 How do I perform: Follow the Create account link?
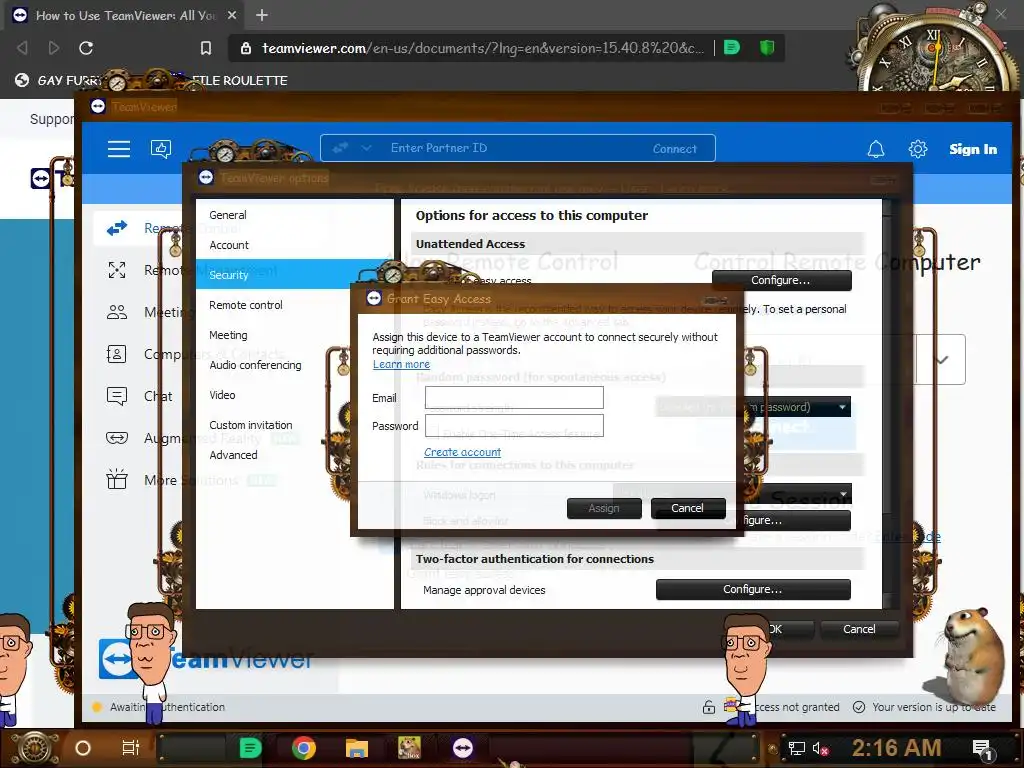[462, 452]
